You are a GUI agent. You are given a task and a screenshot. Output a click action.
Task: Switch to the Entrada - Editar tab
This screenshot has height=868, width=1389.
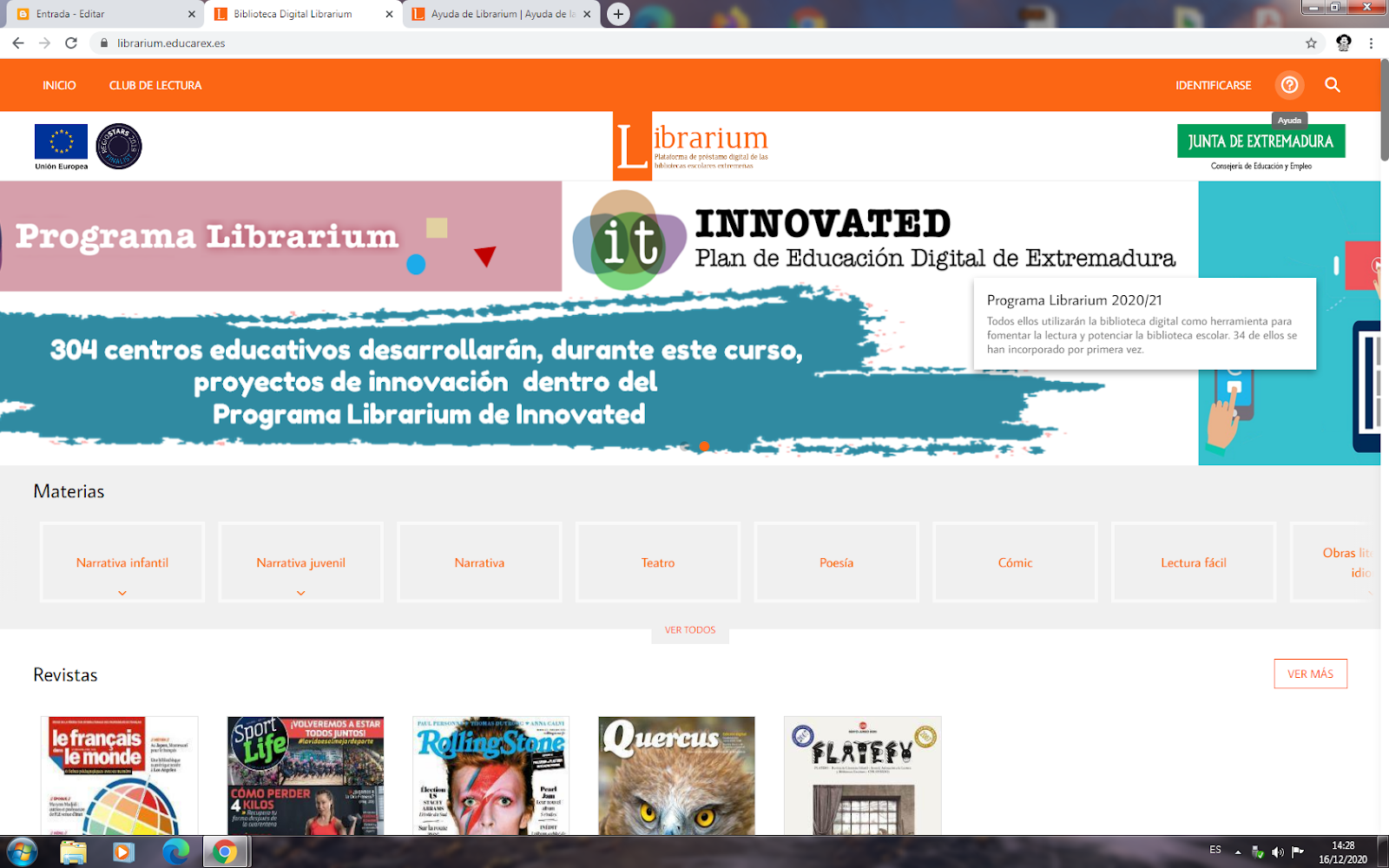click(x=102, y=14)
